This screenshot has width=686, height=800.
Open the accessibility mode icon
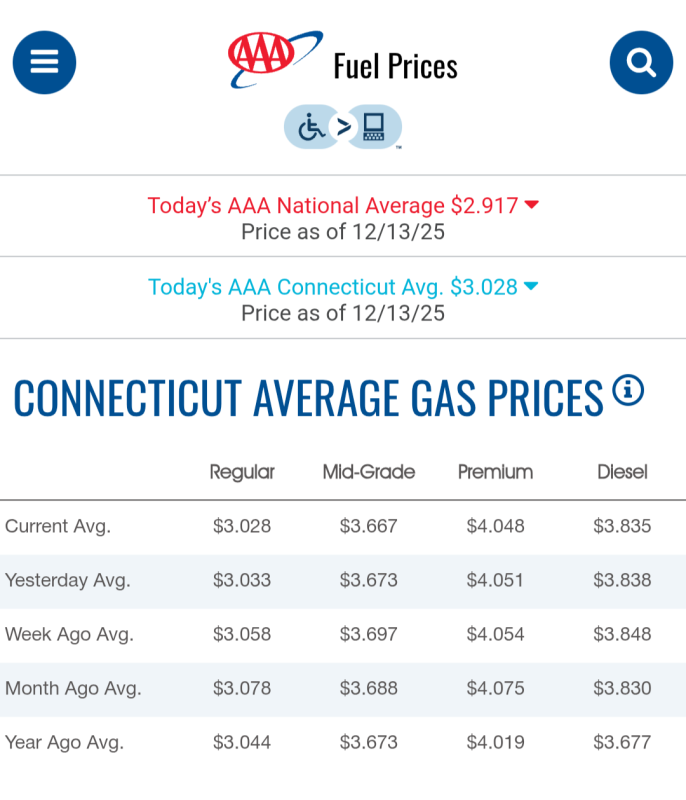(343, 128)
